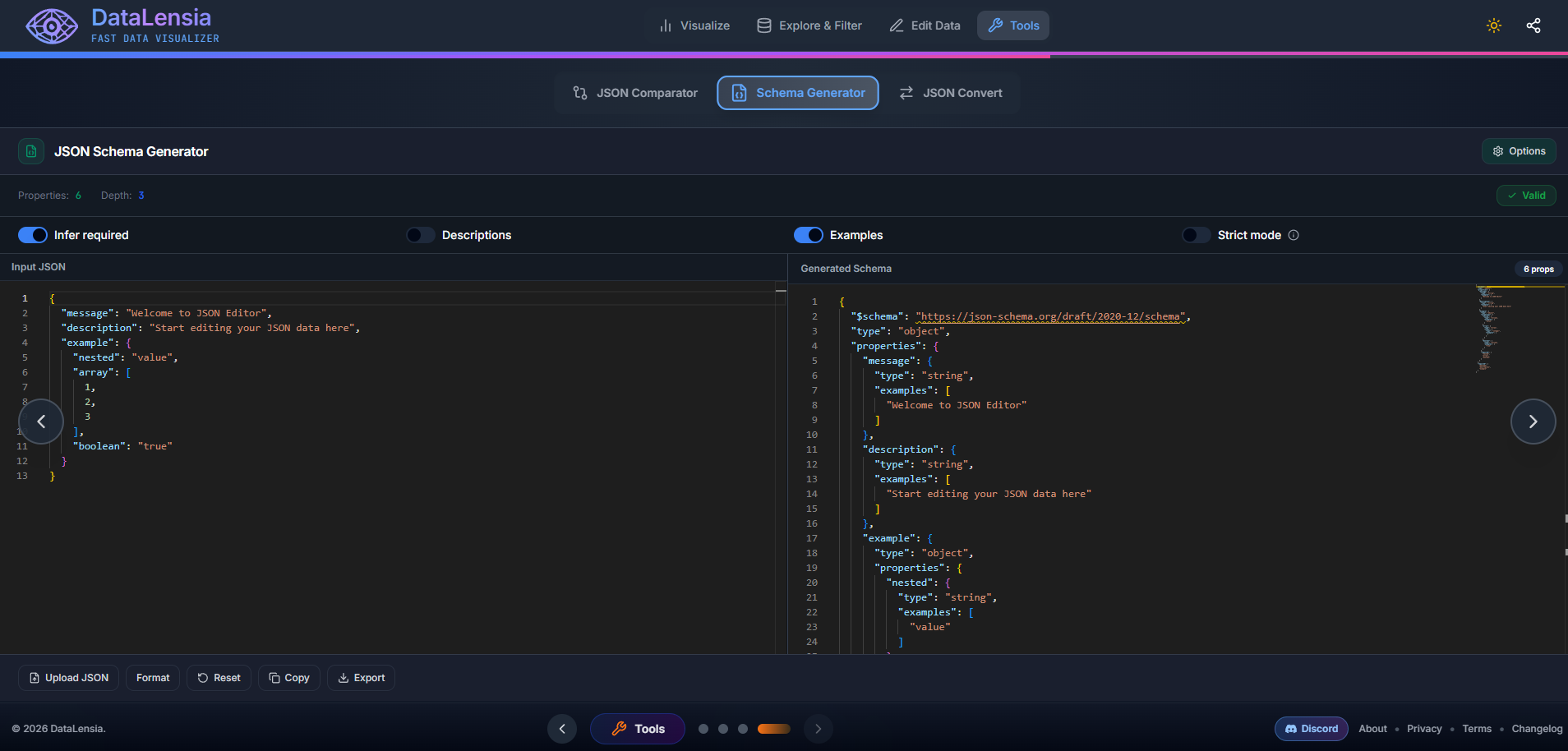Open the Discord link in footer
1568x751 pixels.
tap(1311, 729)
